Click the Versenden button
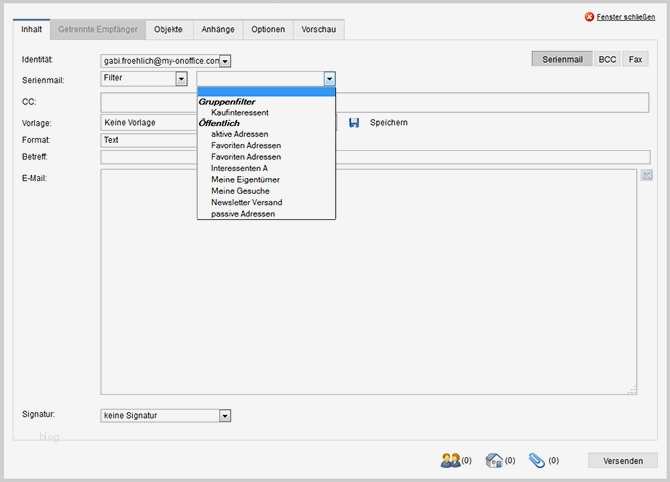This screenshot has width=670, height=482. (623, 461)
